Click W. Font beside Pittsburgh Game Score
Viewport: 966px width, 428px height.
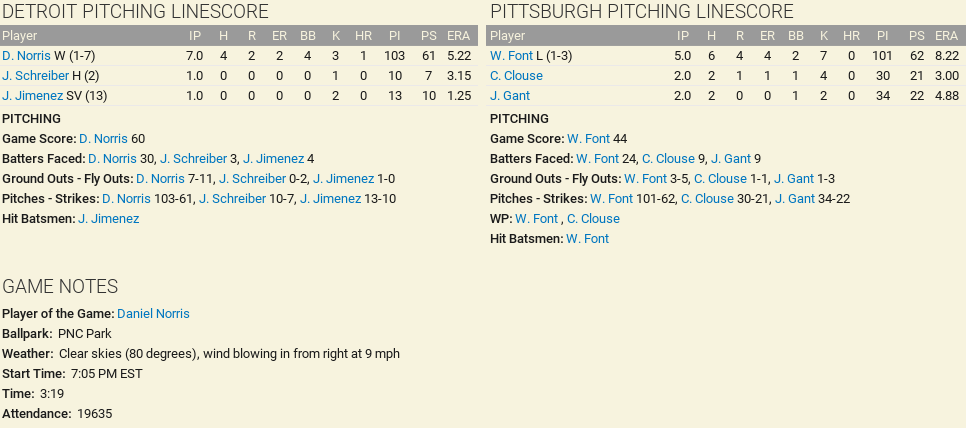tap(589, 138)
